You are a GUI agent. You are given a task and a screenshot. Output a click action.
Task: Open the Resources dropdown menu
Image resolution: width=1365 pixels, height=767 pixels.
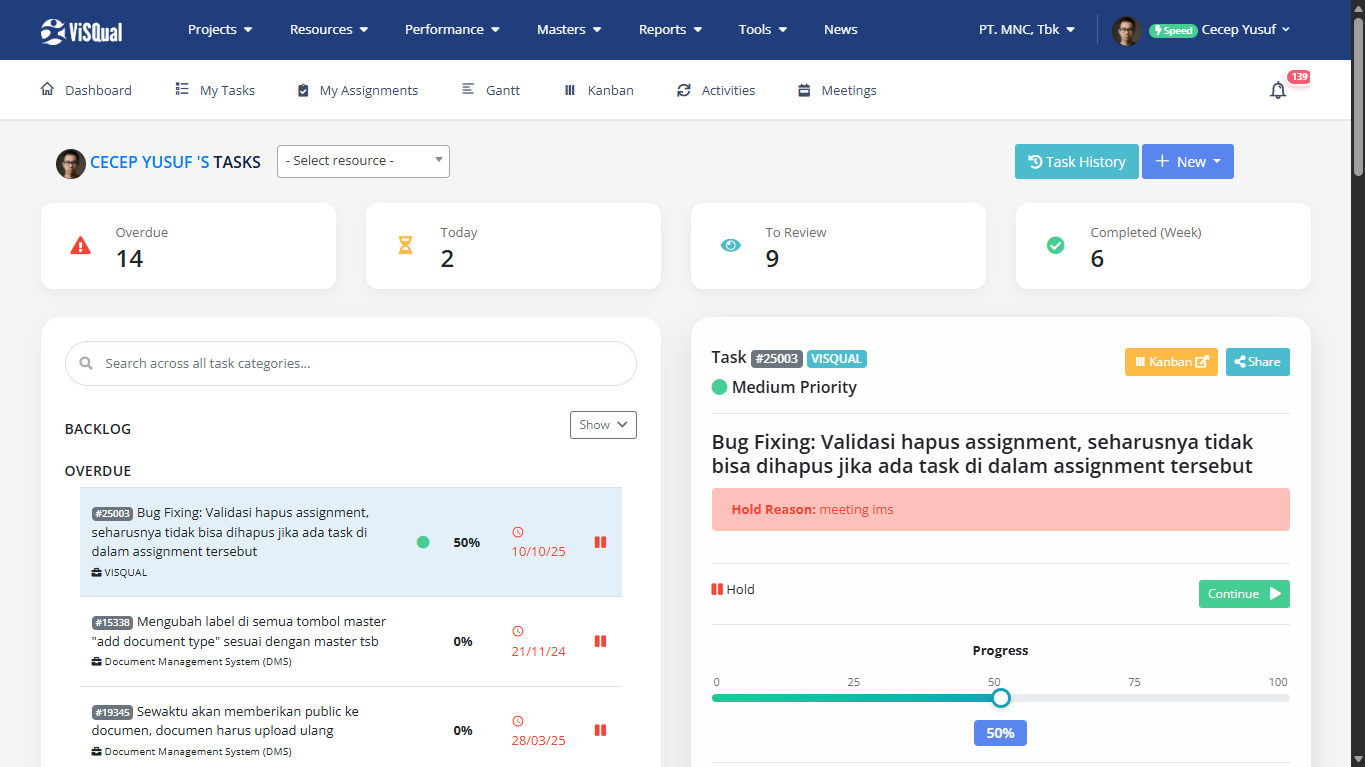coord(329,30)
